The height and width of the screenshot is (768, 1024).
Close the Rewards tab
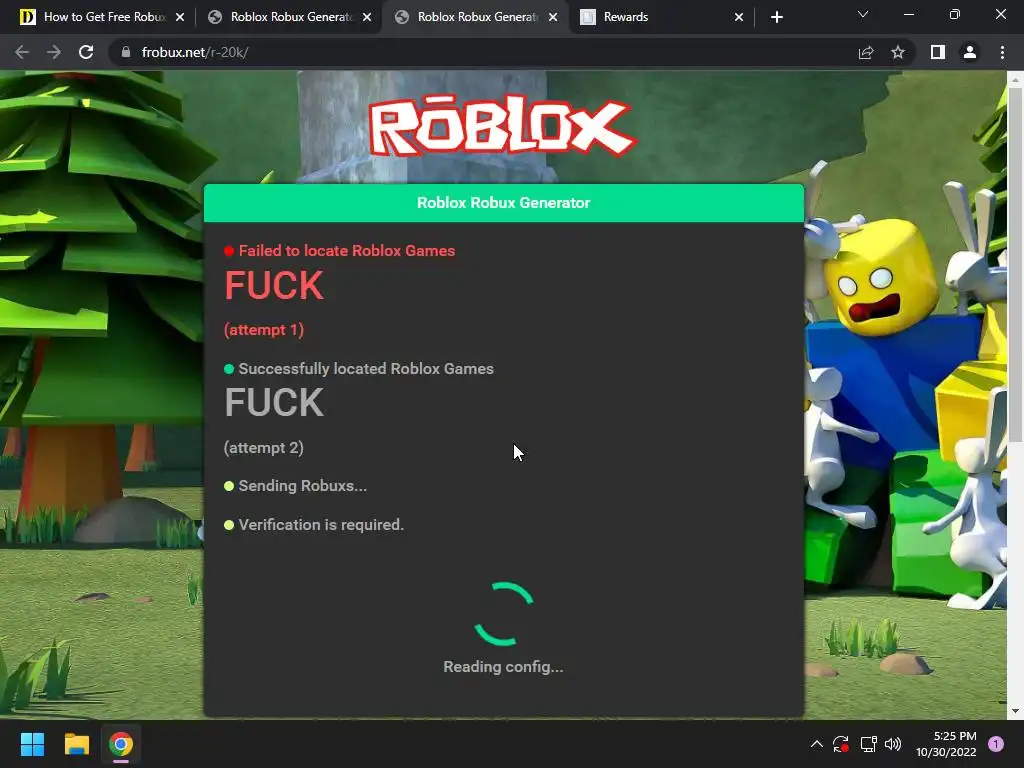point(739,17)
